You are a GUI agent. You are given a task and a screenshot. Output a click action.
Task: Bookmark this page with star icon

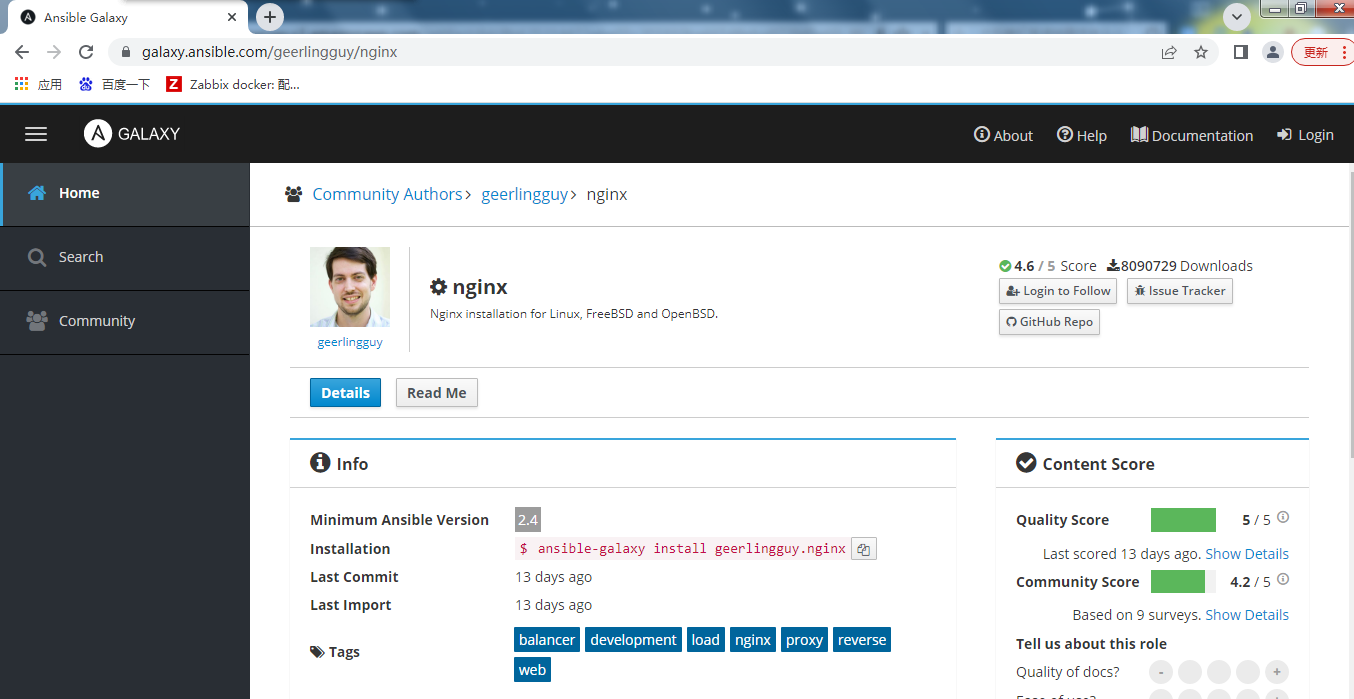tap(1201, 52)
